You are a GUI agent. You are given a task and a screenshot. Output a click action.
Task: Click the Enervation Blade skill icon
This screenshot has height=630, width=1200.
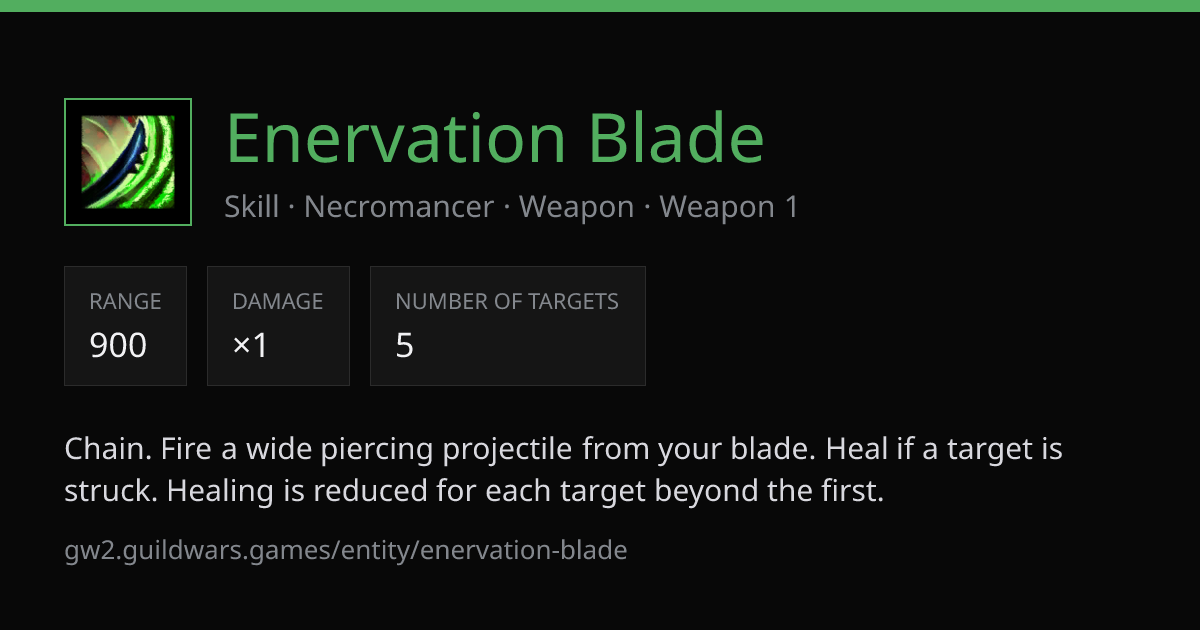[128, 162]
